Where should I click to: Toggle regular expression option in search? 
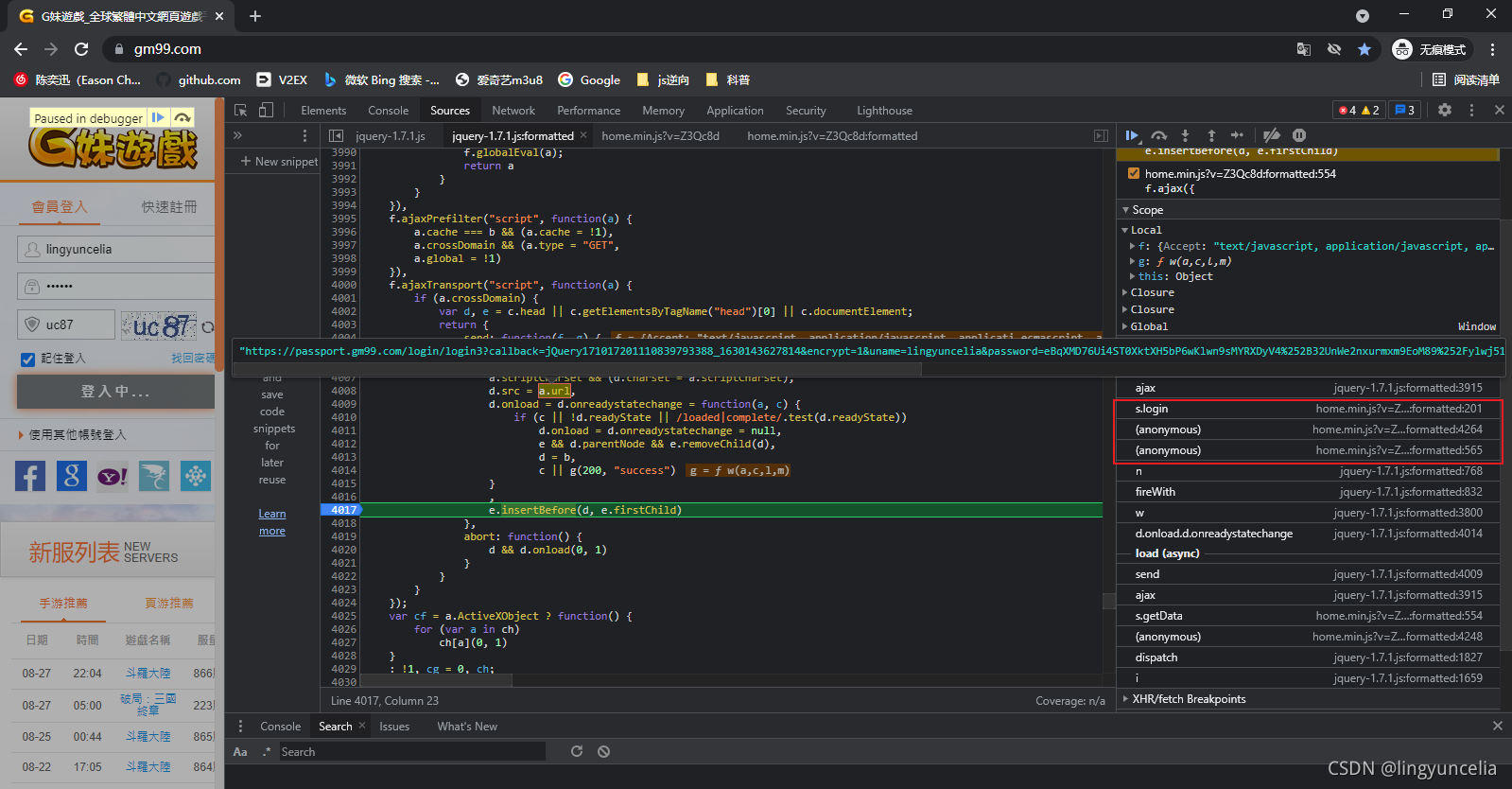[267, 751]
